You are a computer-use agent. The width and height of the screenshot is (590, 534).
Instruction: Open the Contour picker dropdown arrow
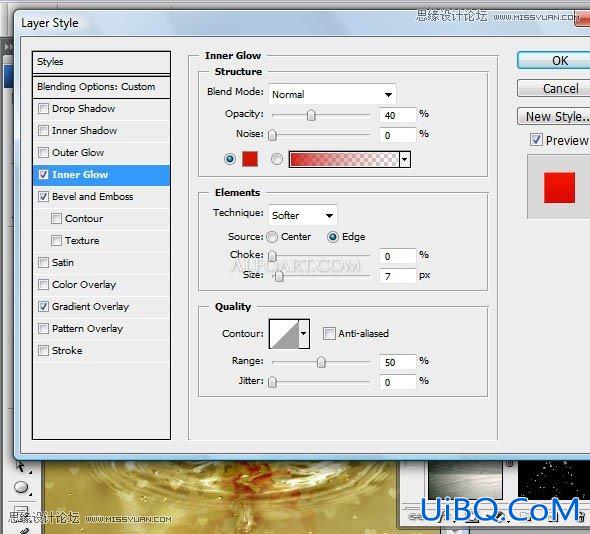(x=304, y=333)
